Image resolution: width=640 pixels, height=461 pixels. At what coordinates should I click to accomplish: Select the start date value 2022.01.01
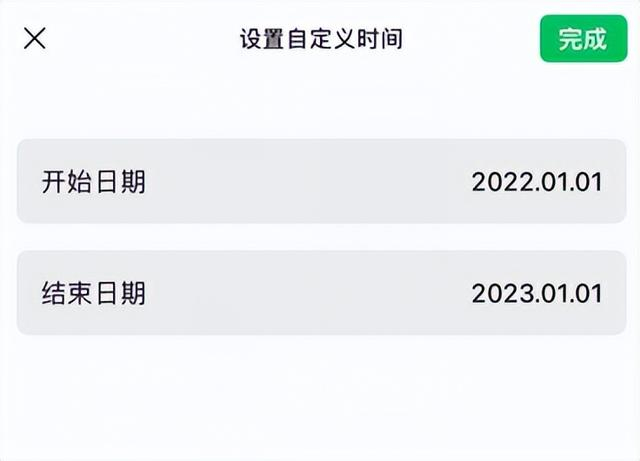pos(537,182)
